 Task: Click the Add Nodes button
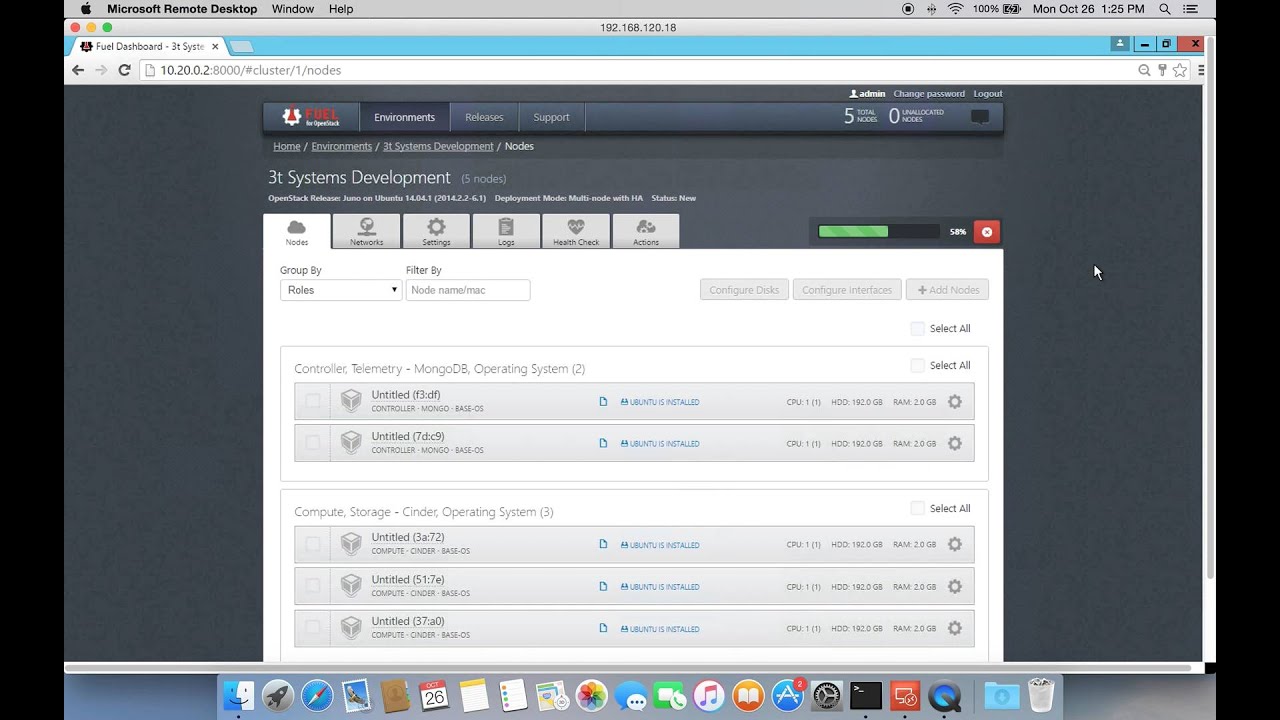tap(947, 290)
